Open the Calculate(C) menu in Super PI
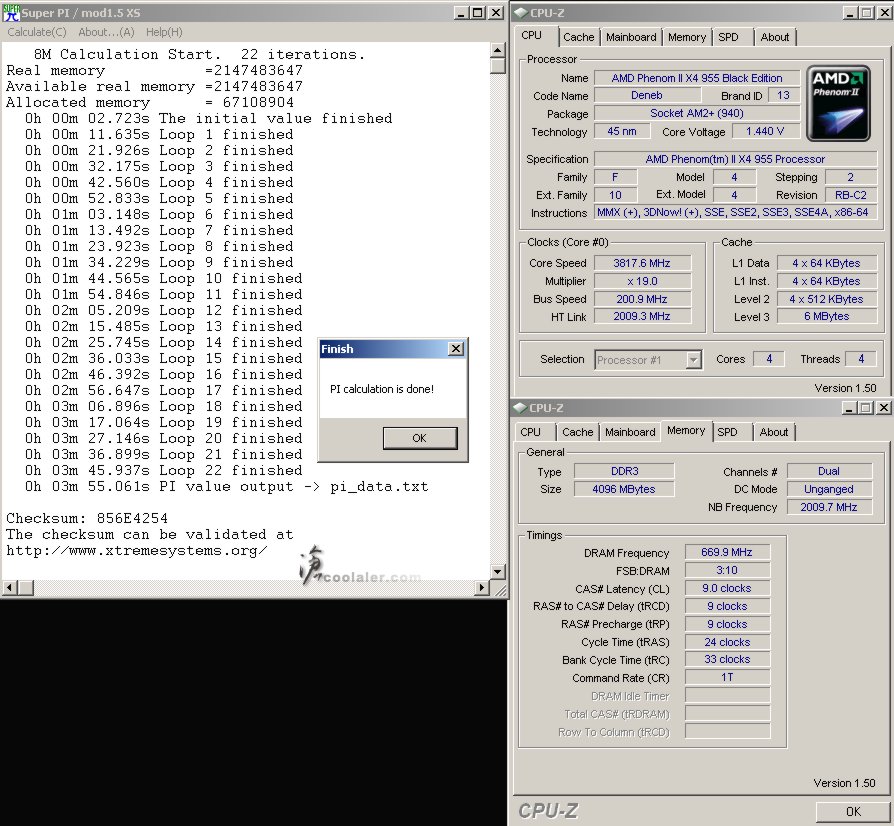The height and width of the screenshot is (826, 894). (x=36, y=32)
